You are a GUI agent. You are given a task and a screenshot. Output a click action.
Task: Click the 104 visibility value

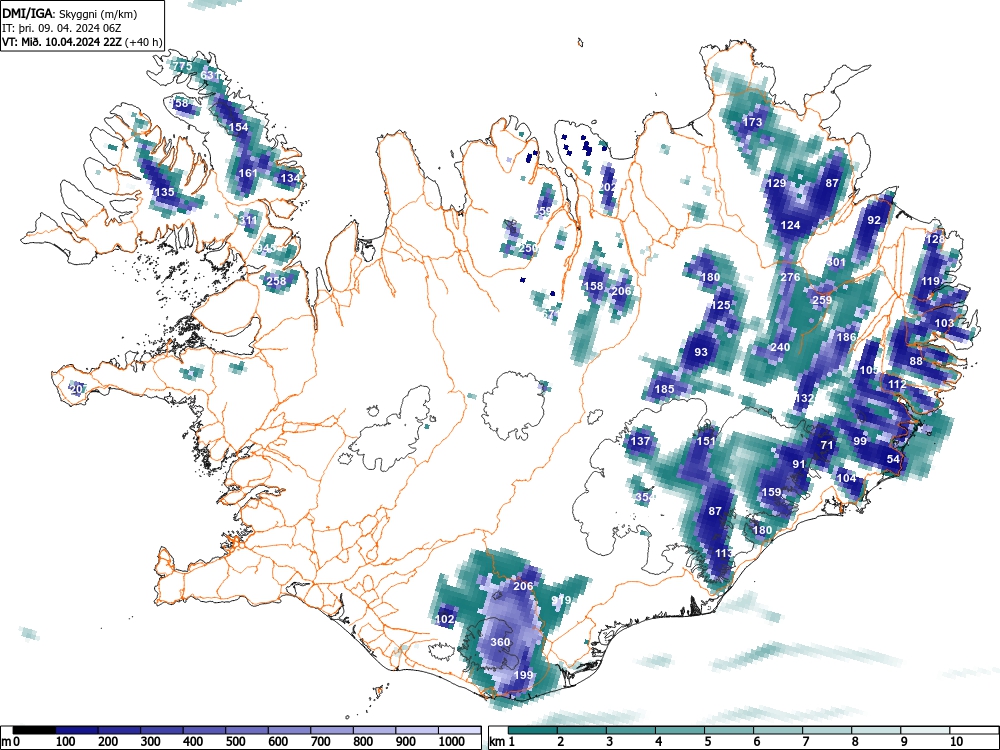846,478
